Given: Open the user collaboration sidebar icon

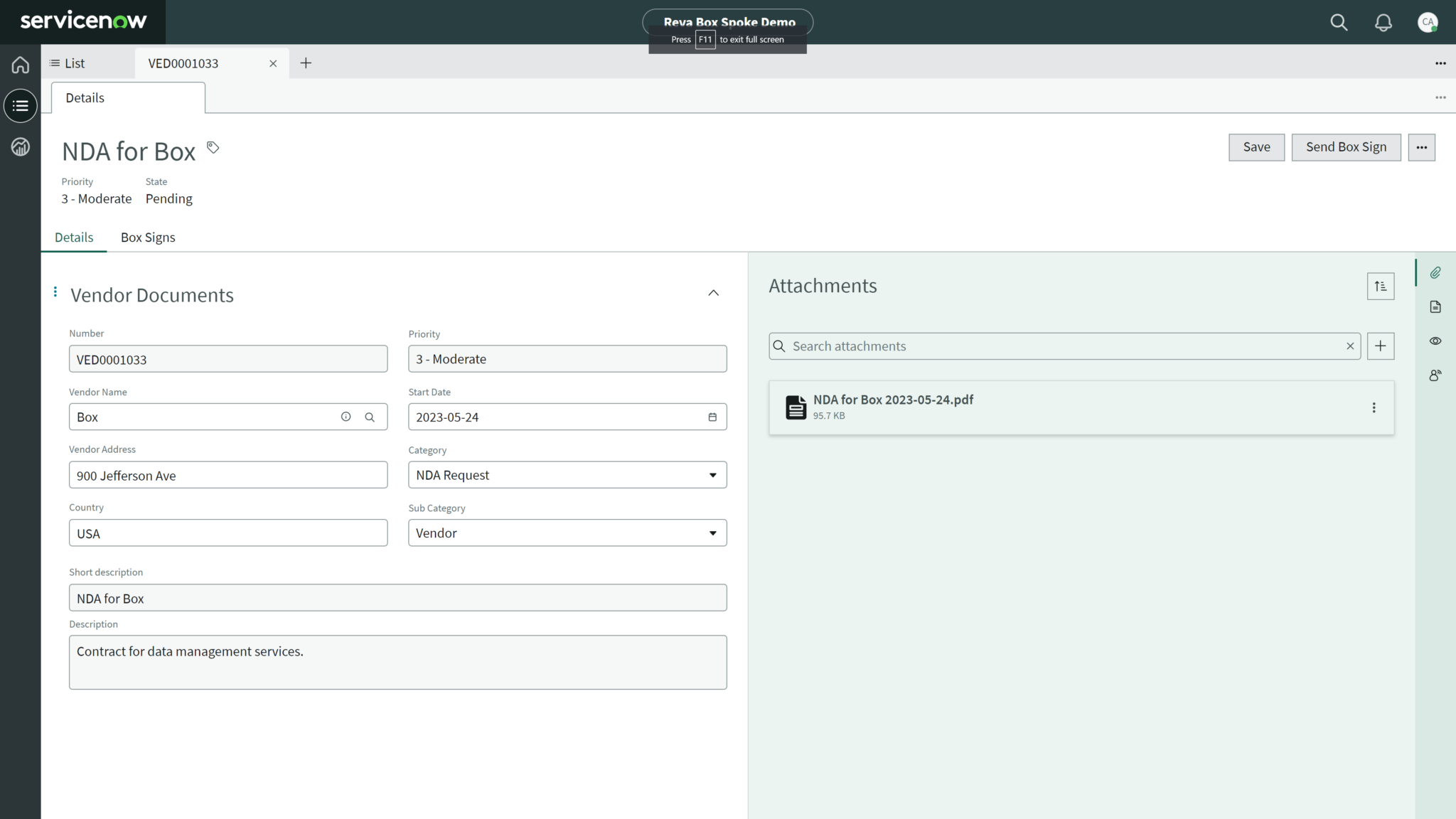Looking at the screenshot, I should [x=1435, y=375].
